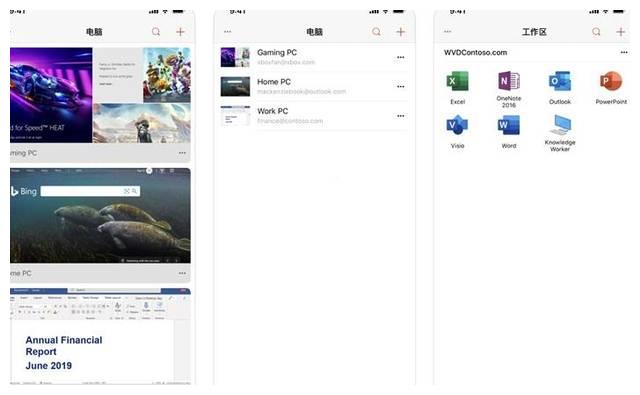Open menu dots at list screen top-left
This screenshot has width=640, height=395.
(227, 31)
